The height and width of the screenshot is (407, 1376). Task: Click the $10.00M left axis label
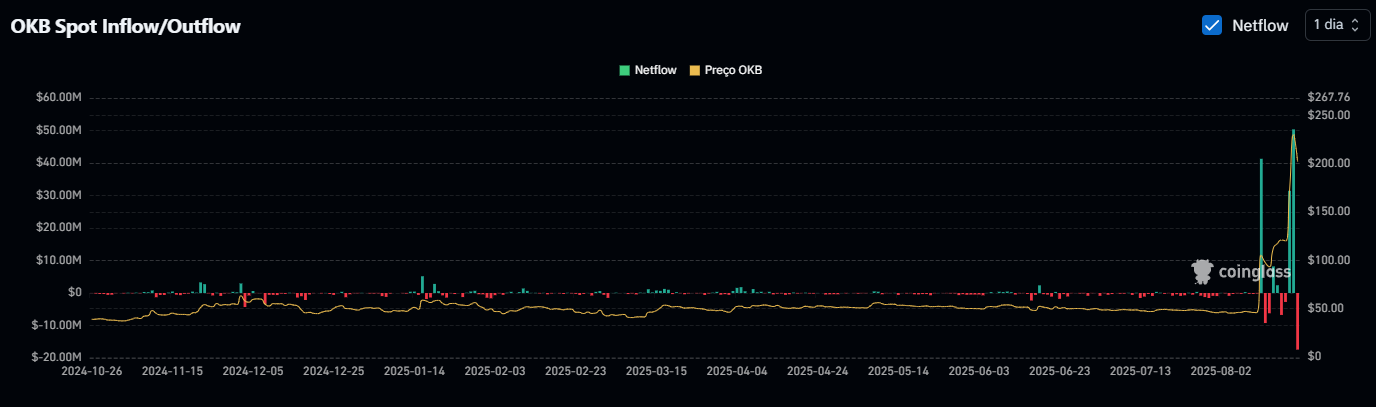(x=59, y=260)
